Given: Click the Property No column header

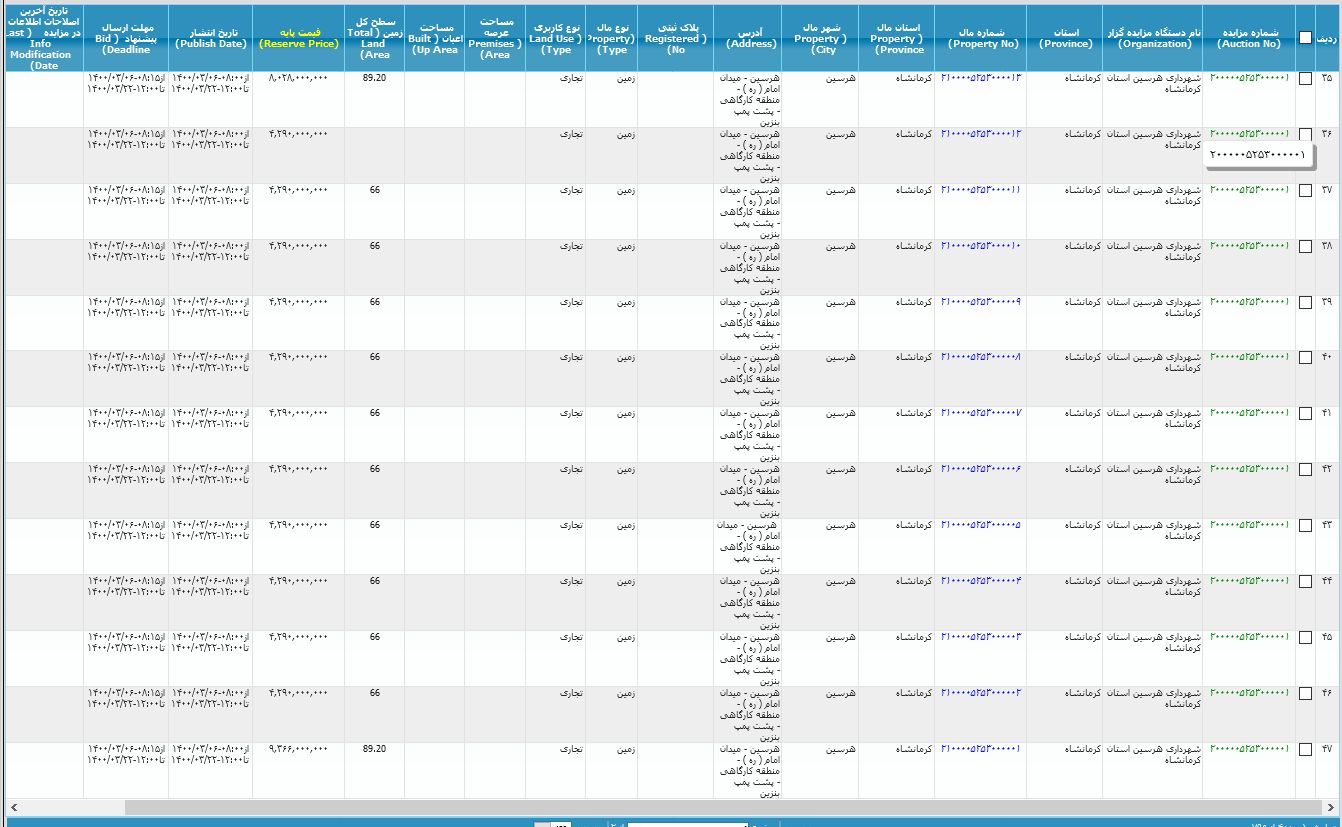Looking at the screenshot, I should coord(981,38).
